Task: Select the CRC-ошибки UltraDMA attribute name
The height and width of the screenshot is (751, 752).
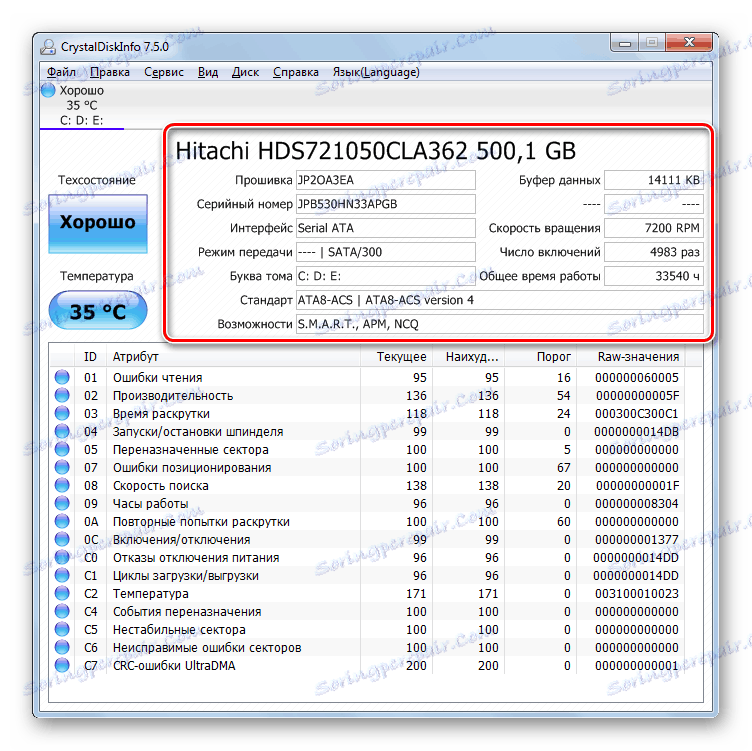Action: (174, 666)
